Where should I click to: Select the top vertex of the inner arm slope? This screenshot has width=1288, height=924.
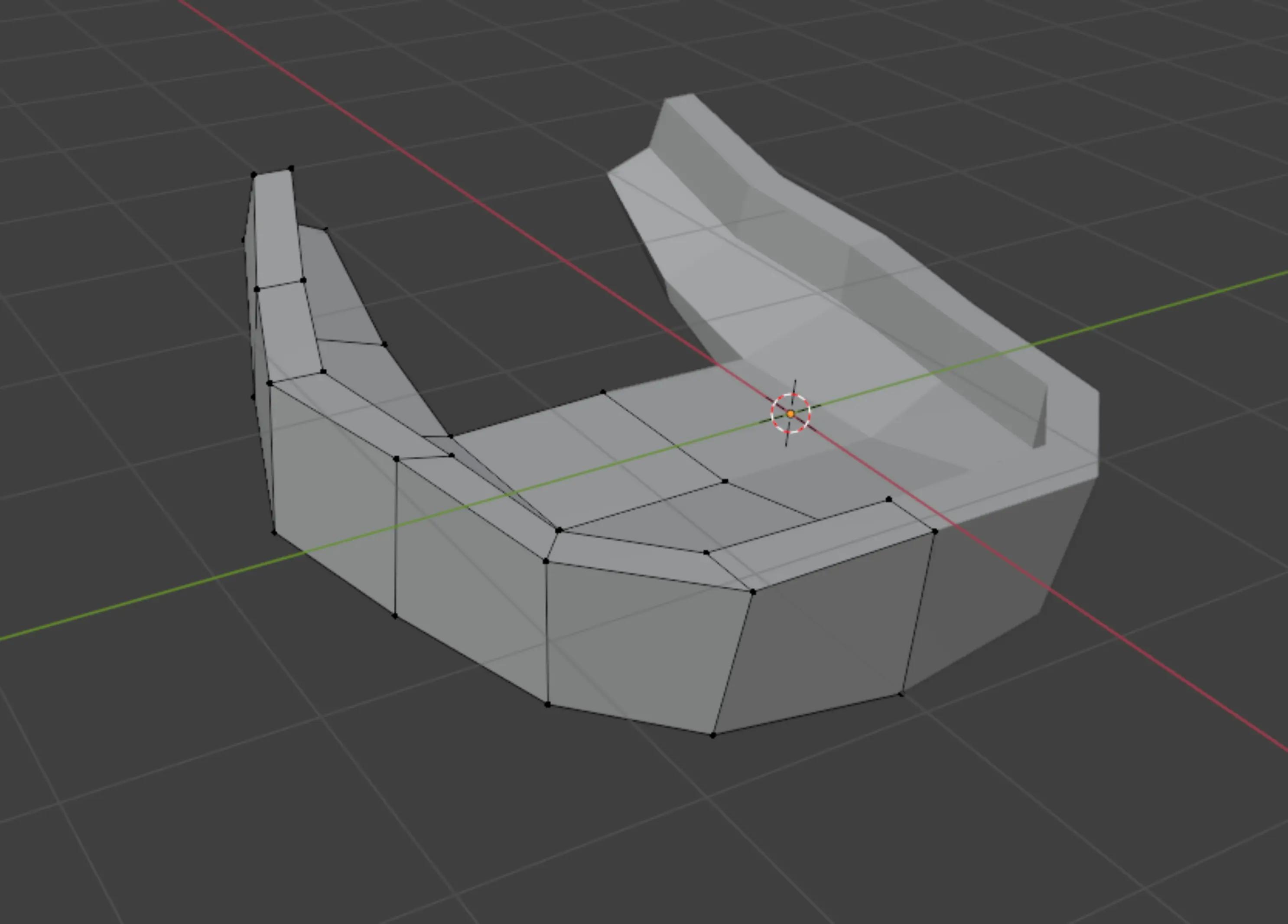pyautogui.click(x=325, y=229)
